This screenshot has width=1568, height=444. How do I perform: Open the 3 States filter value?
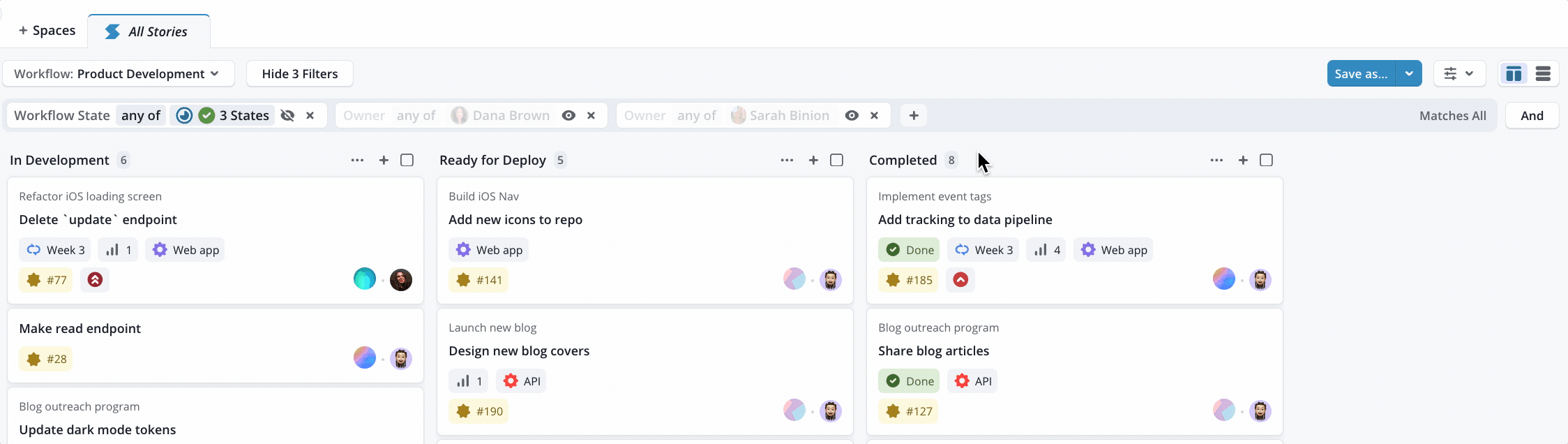(223, 116)
